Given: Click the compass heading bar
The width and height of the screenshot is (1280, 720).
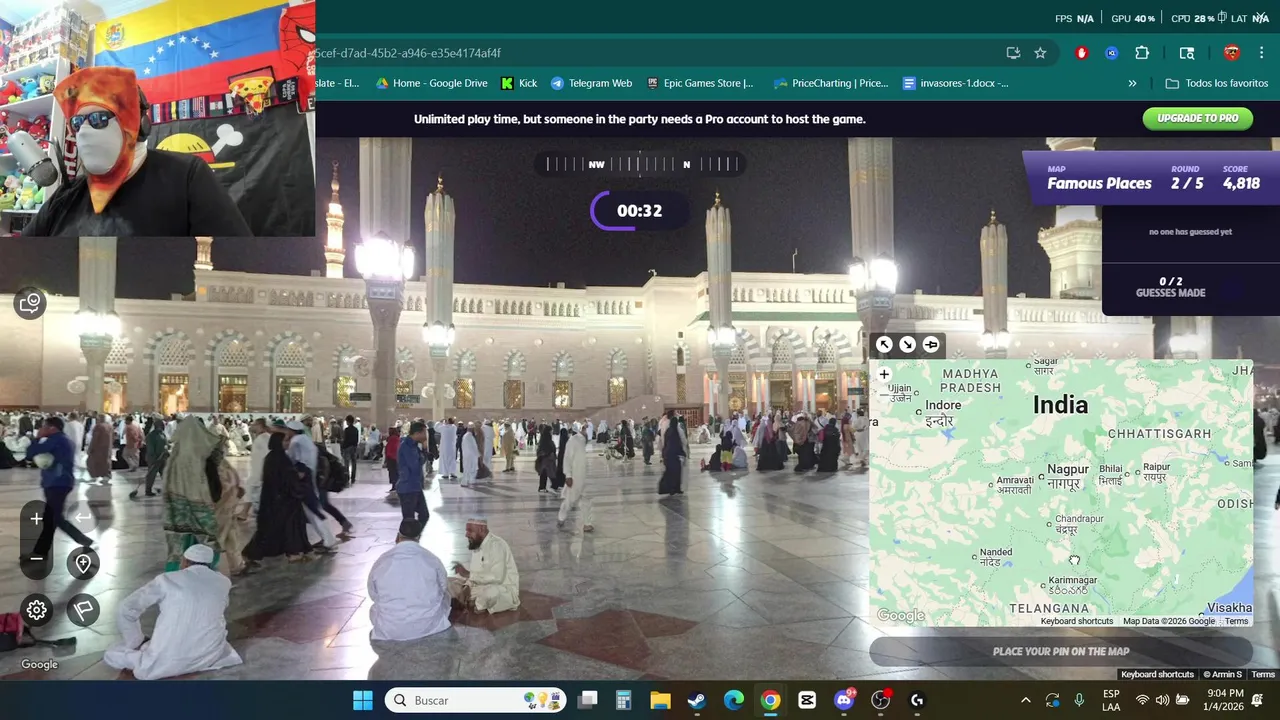Looking at the screenshot, I should [640, 164].
